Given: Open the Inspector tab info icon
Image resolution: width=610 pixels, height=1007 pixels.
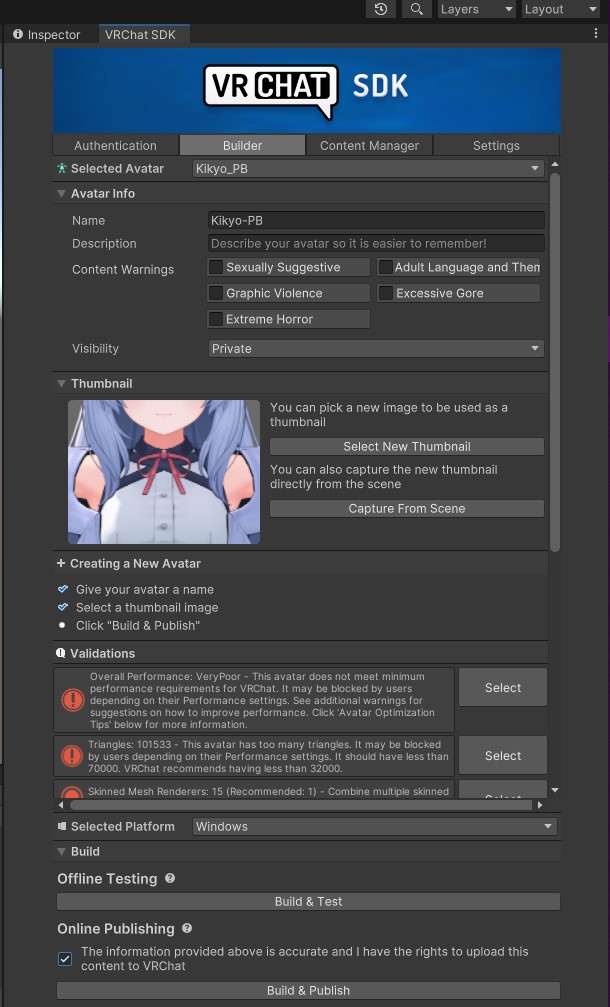Looking at the screenshot, I should pyautogui.click(x=18, y=34).
